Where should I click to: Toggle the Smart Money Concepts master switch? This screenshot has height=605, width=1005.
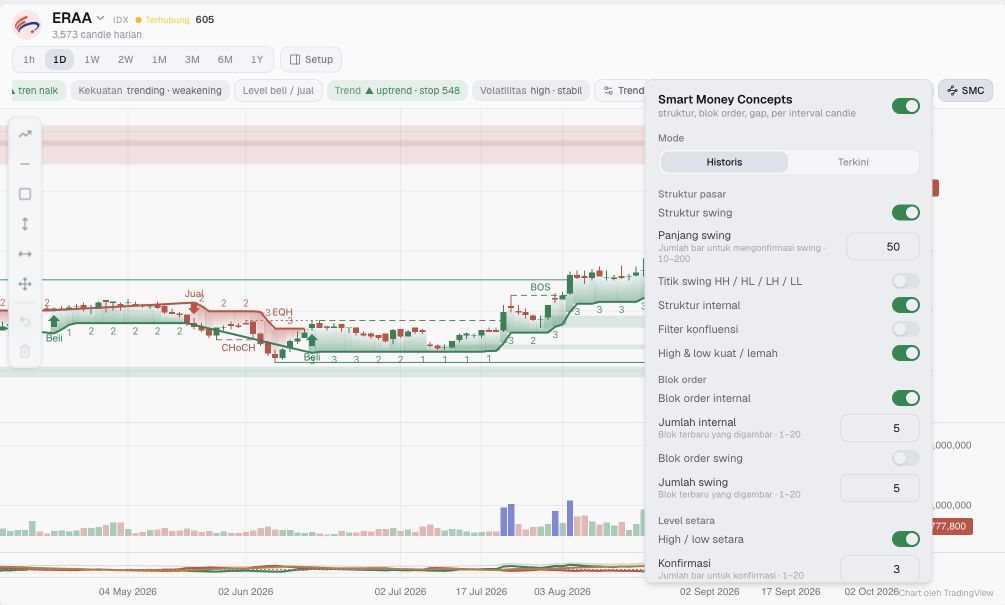tap(906, 106)
